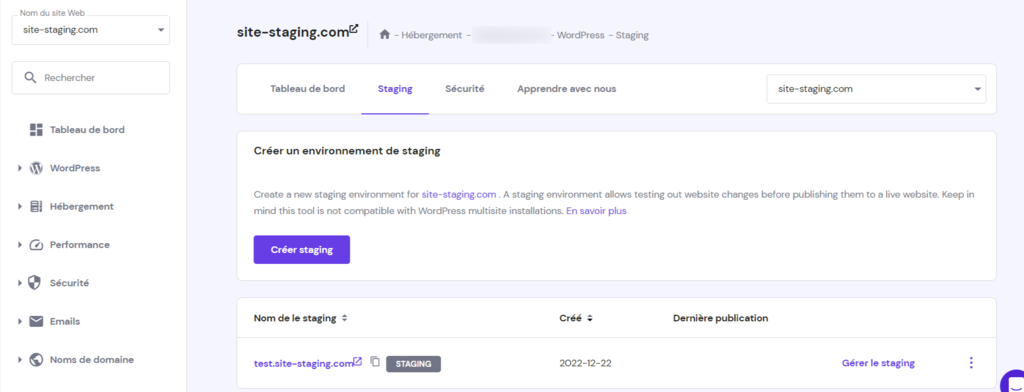Open the Nom du site Web dropdown
1024x392 pixels.
pyautogui.click(x=91, y=30)
